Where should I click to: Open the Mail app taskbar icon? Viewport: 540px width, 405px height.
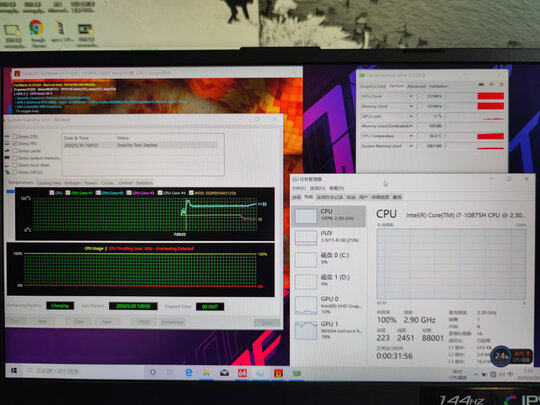225,373
